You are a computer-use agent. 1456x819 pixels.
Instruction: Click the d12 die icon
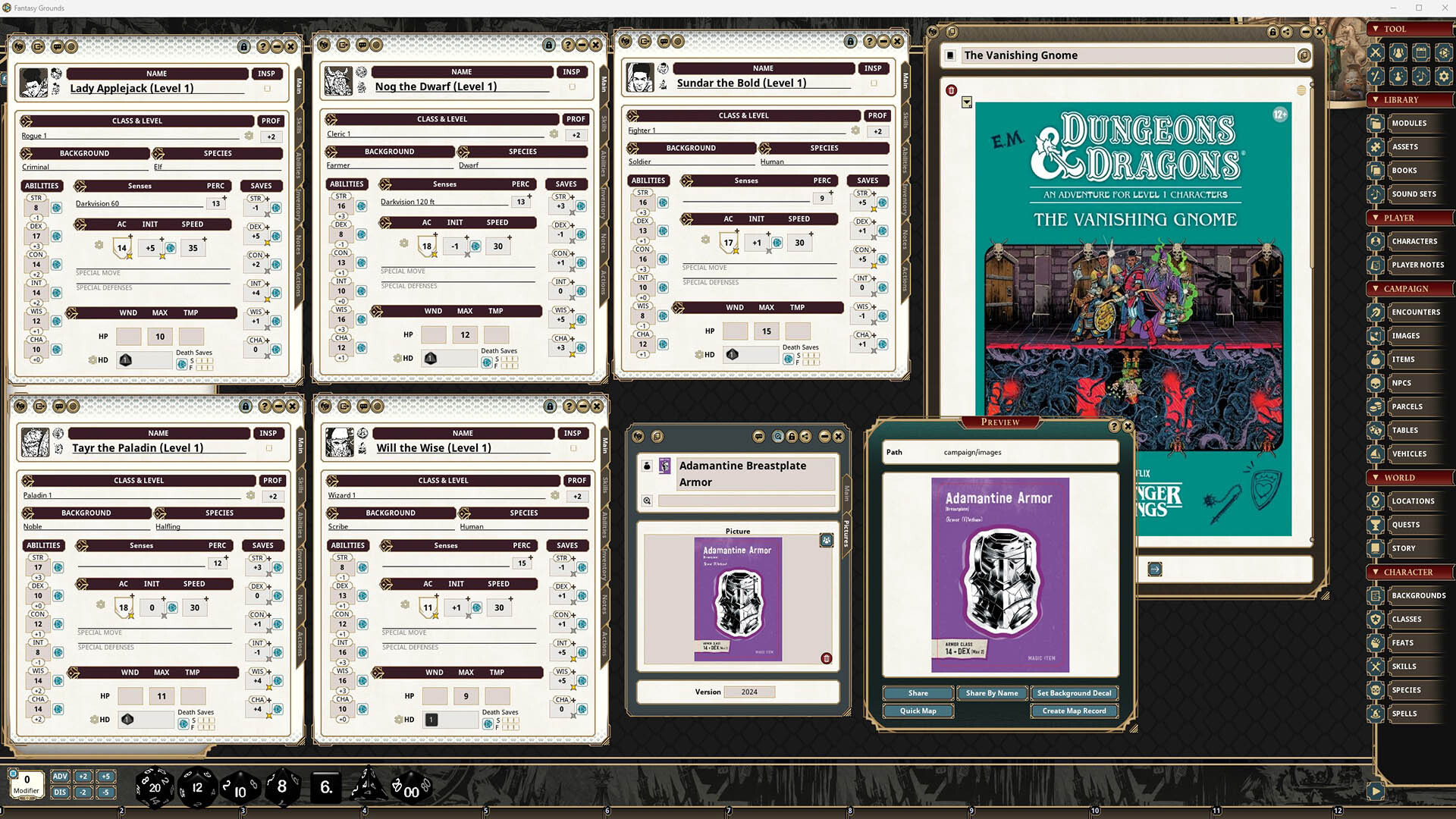pyautogui.click(x=197, y=787)
